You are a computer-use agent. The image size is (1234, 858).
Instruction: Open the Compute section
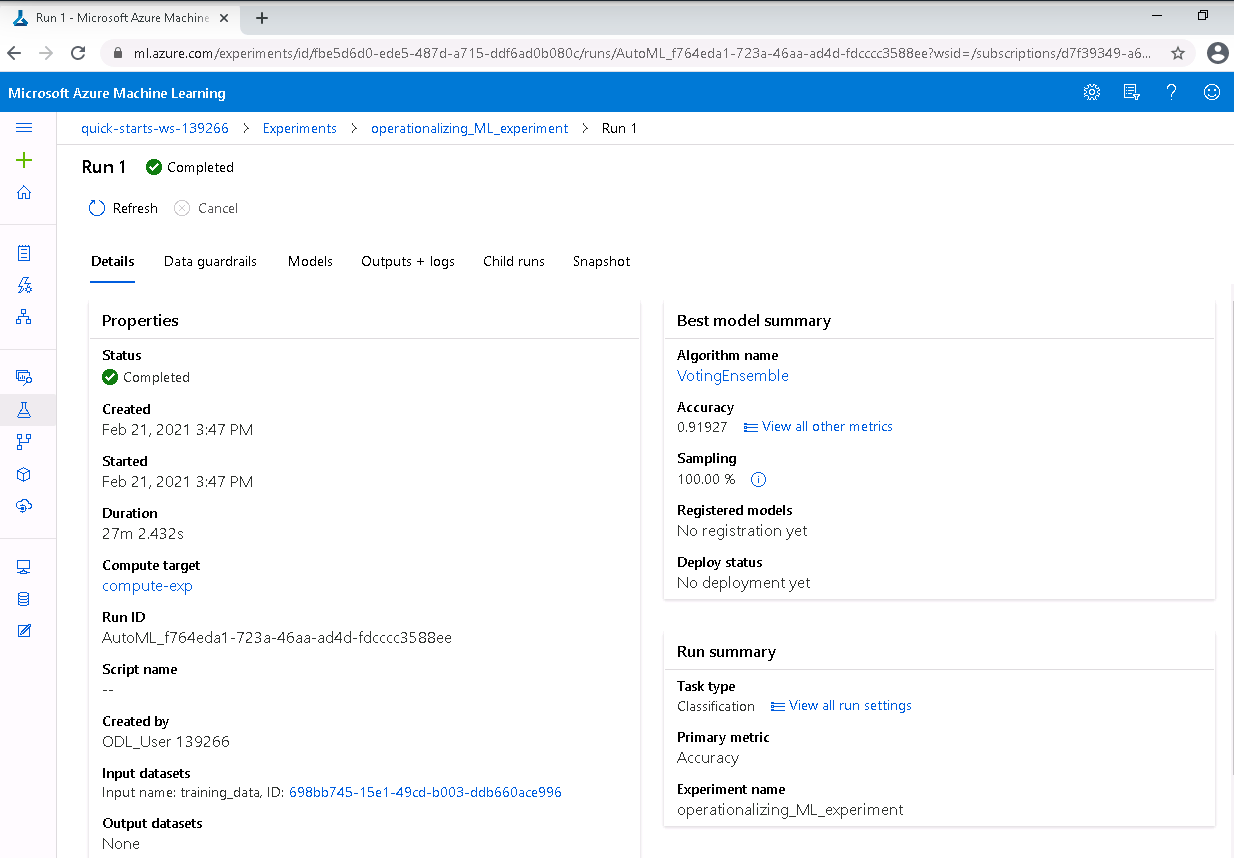pos(24,565)
